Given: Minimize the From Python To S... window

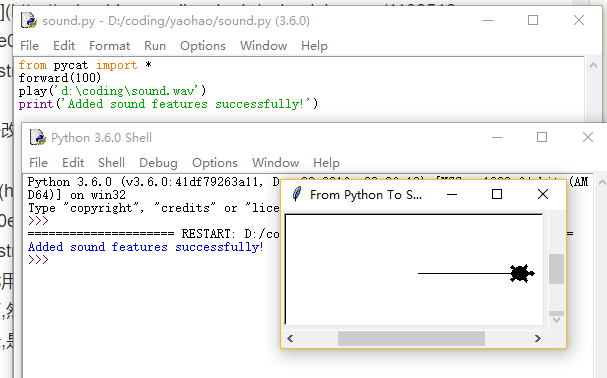Looking at the screenshot, I should [452, 194].
